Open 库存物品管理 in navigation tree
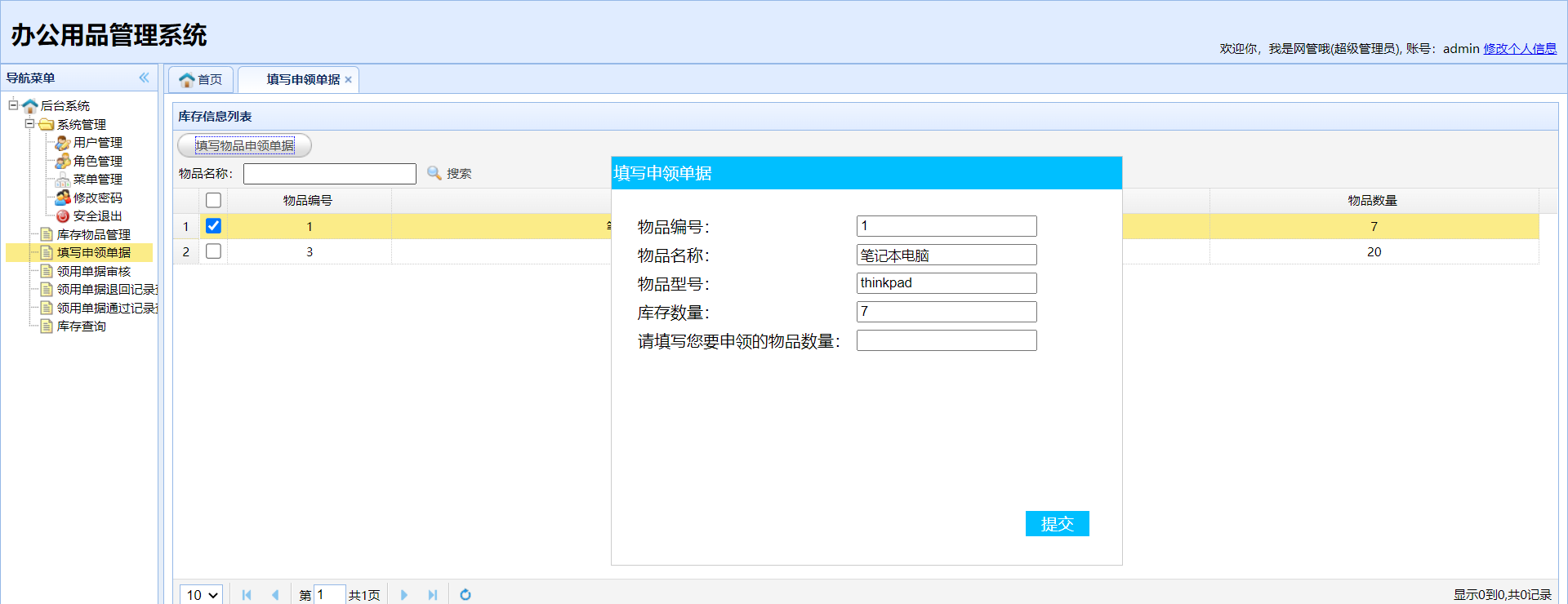 click(94, 234)
